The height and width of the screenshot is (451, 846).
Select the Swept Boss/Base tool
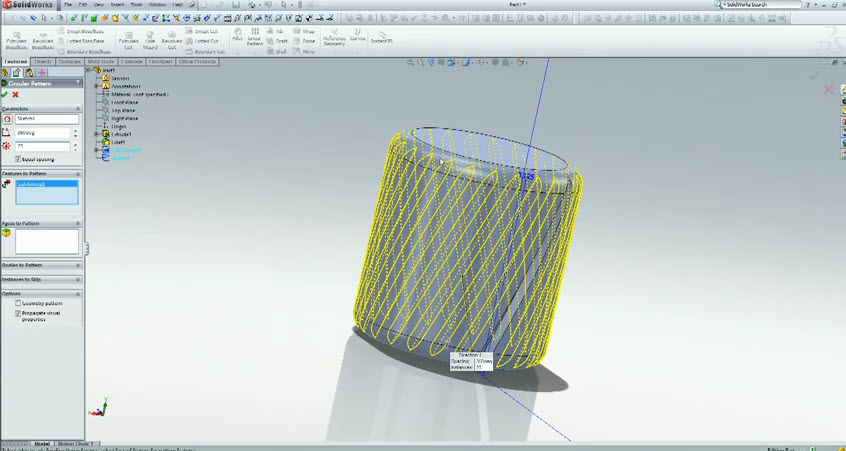[81, 31]
